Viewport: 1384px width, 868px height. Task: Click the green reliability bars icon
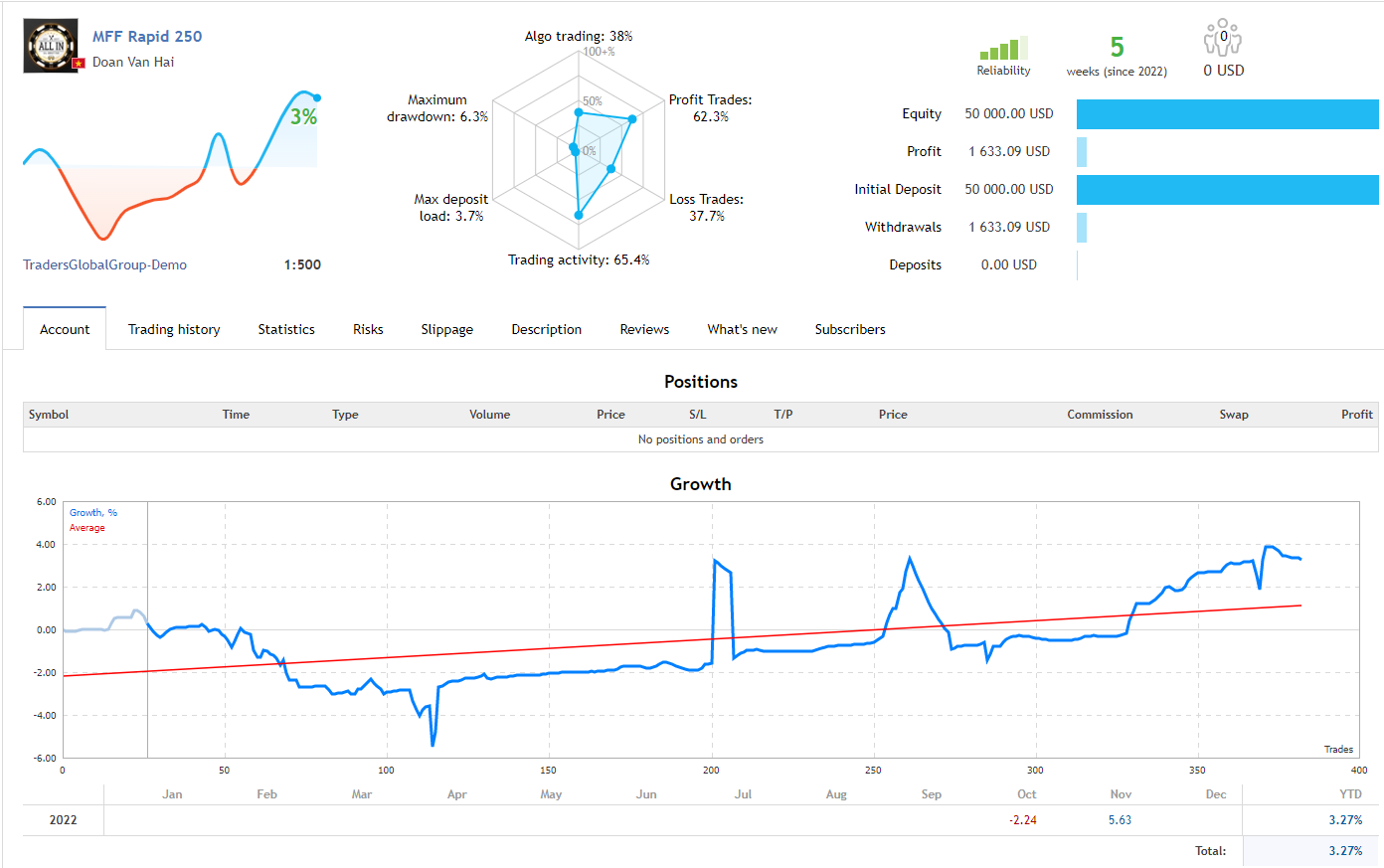pyautogui.click(x=1003, y=48)
